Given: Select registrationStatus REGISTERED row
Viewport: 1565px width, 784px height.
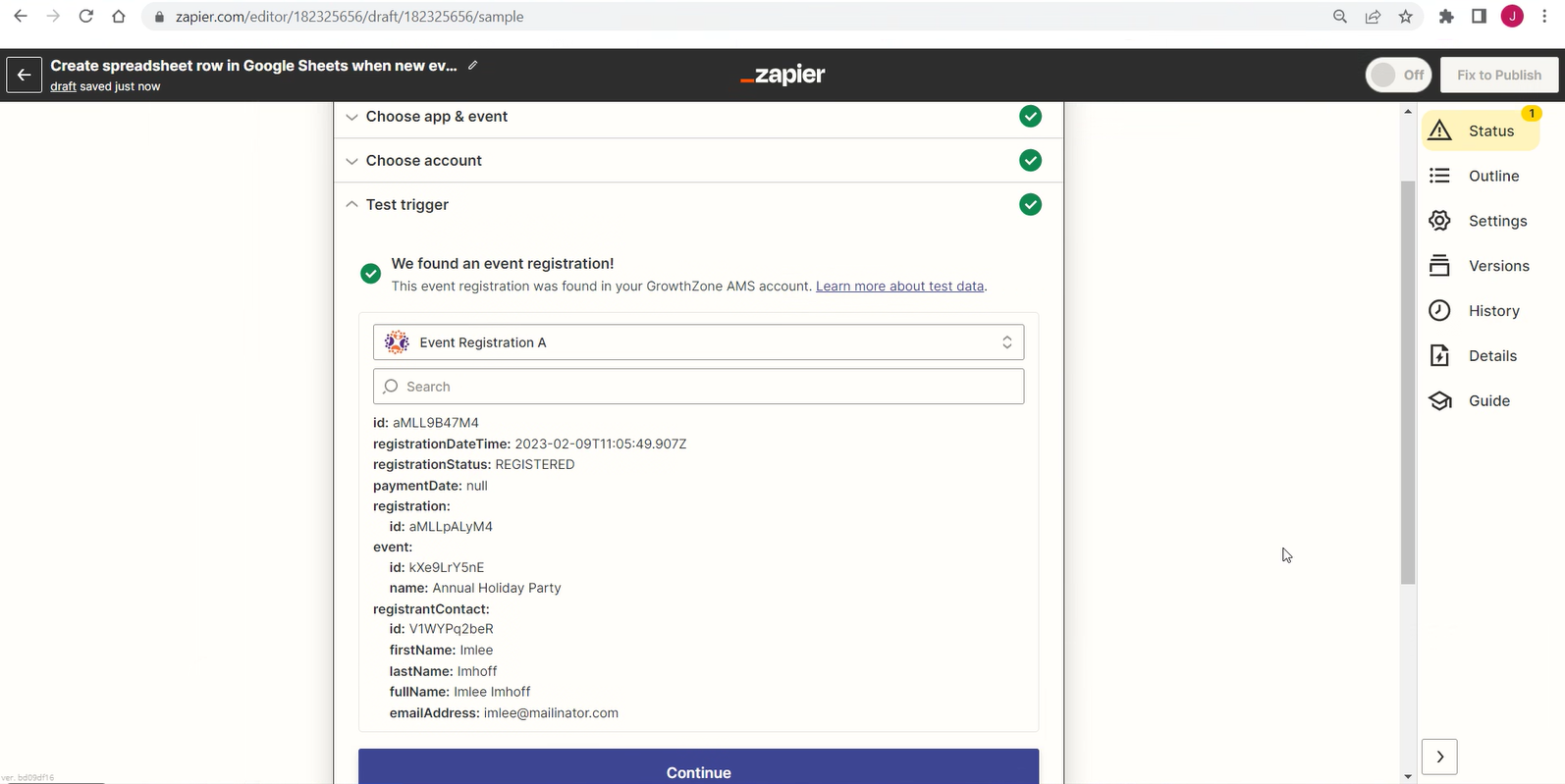Looking at the screenshot, I should tap(473, 465).
